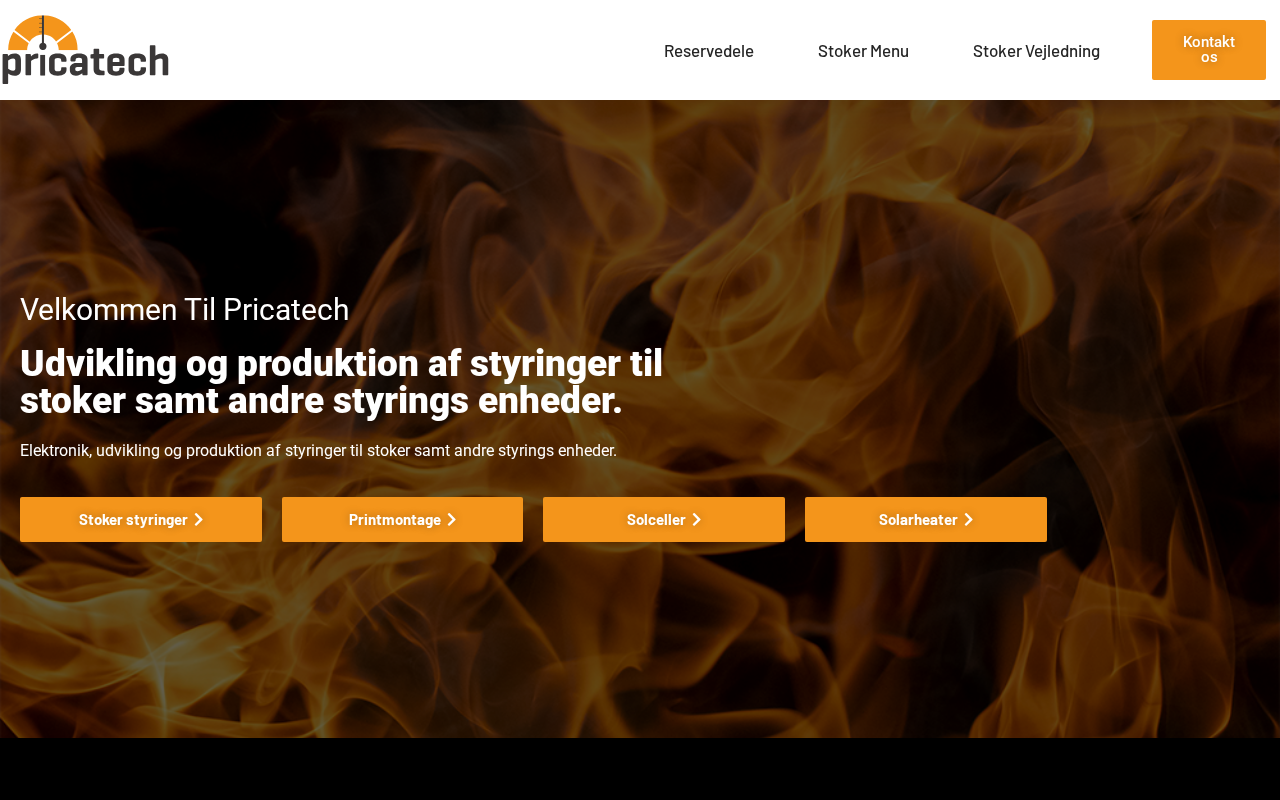Go to Stoker Vejledning page
This screenshot has width=1280, height=800.
click(1036, 51)
